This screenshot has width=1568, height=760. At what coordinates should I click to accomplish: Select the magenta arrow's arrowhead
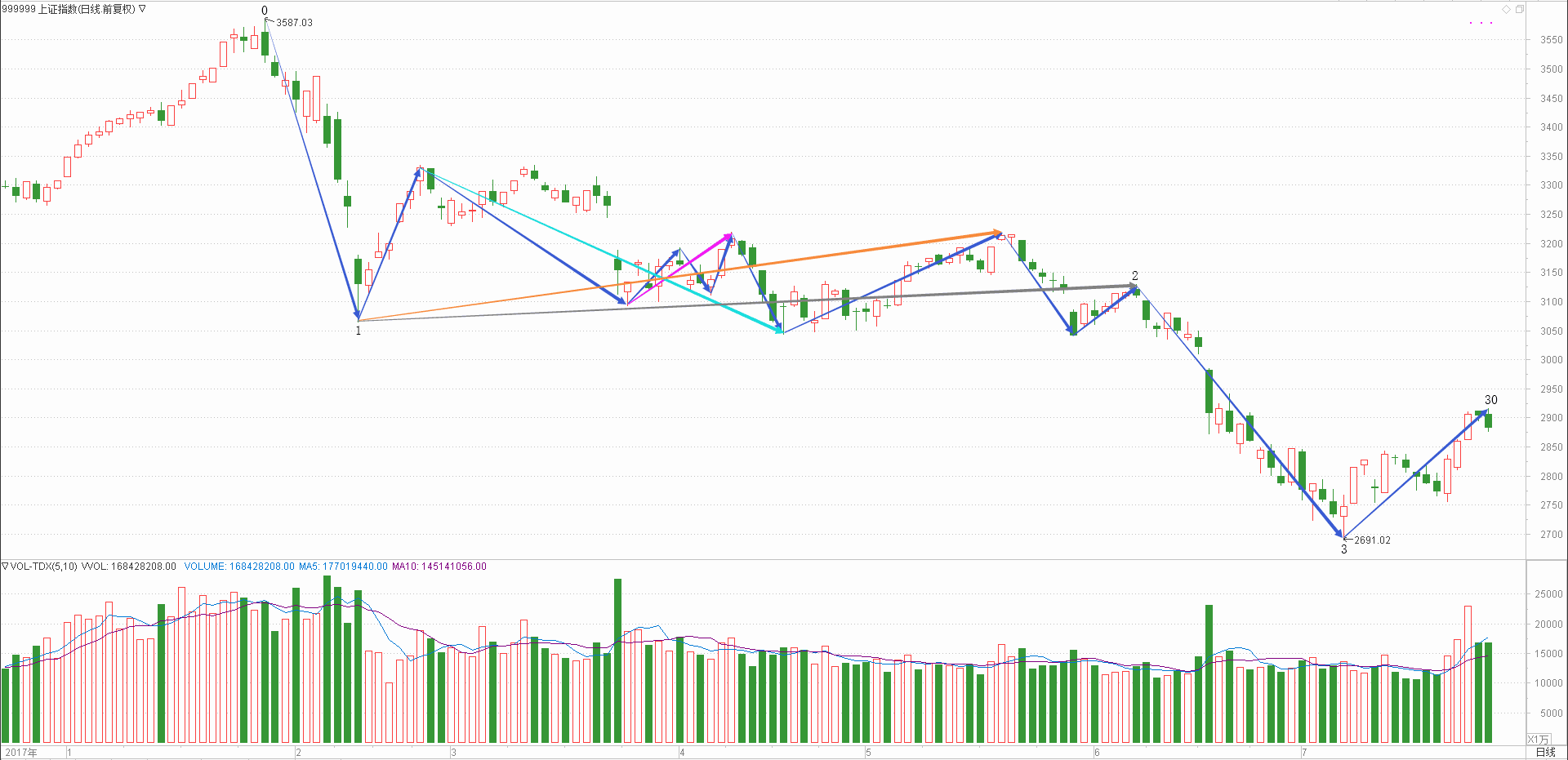click(728, 237)
